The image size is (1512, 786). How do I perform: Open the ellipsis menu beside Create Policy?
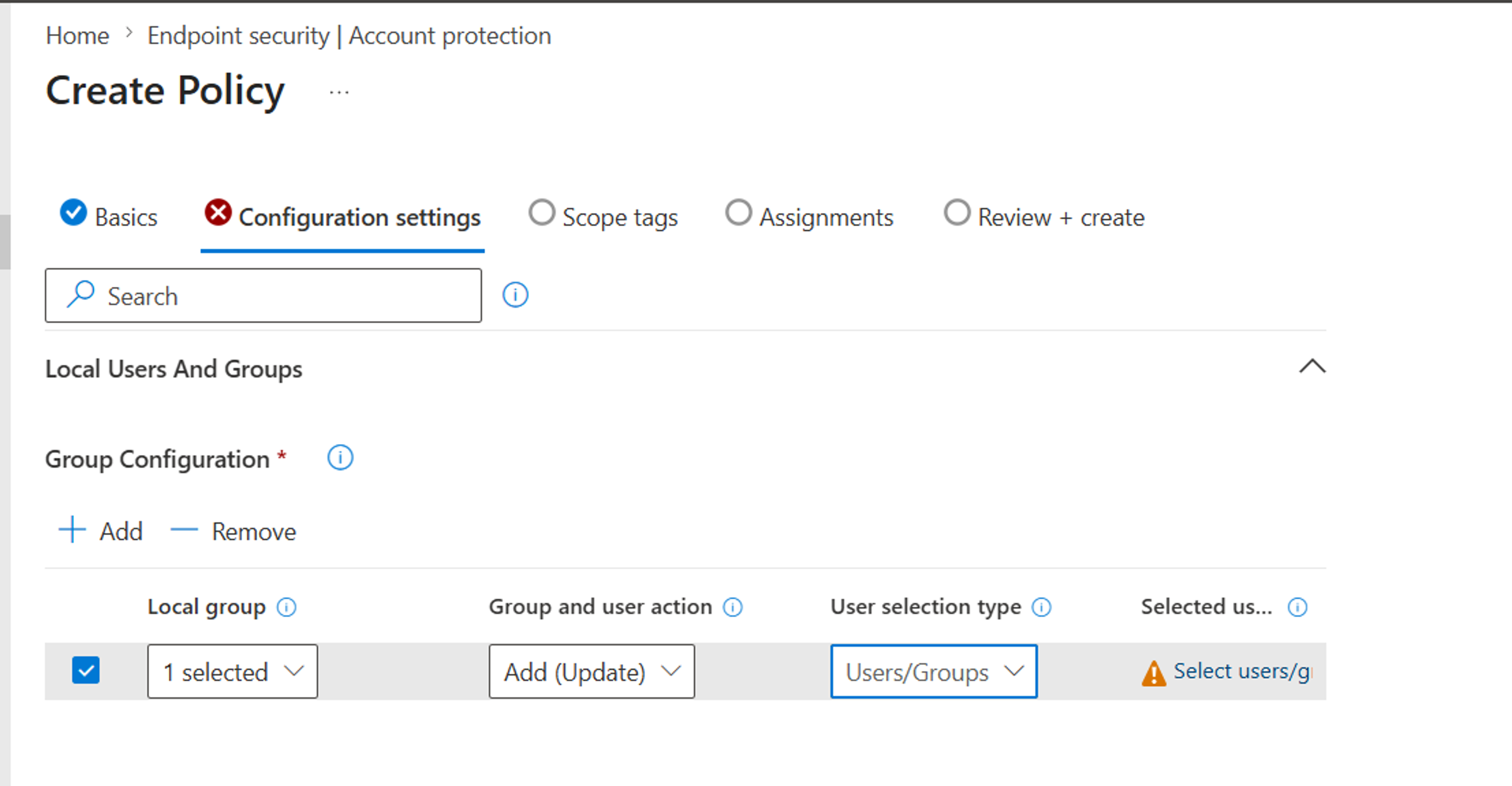click(339, 92)
